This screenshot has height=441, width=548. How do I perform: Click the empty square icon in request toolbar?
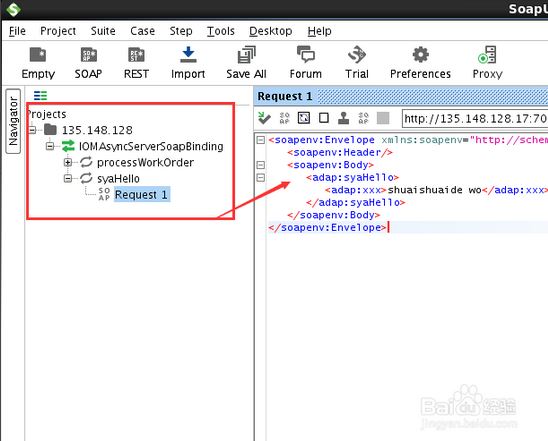(324, 118)
